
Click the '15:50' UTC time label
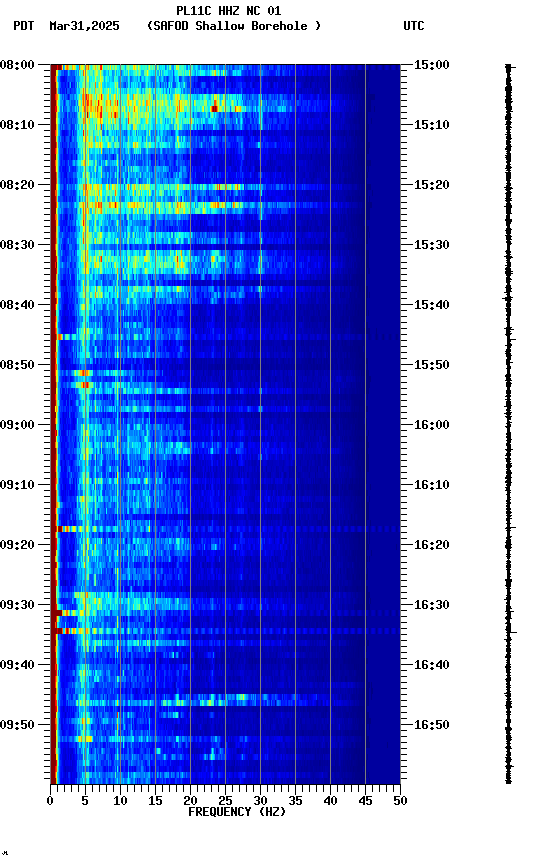432,365
